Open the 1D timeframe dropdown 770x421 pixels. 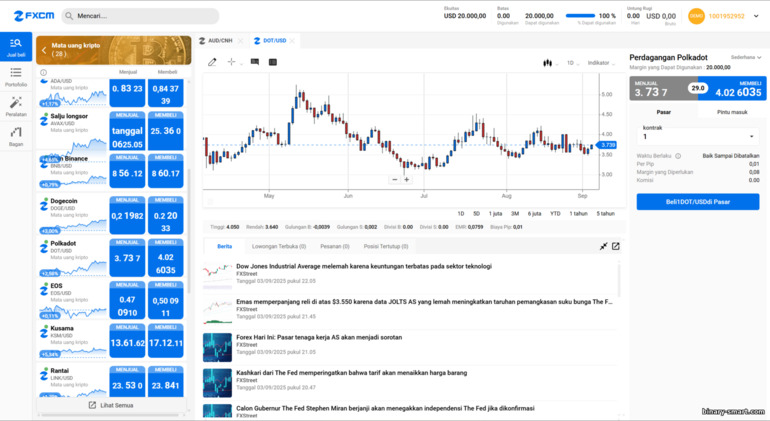pos(573,63)
